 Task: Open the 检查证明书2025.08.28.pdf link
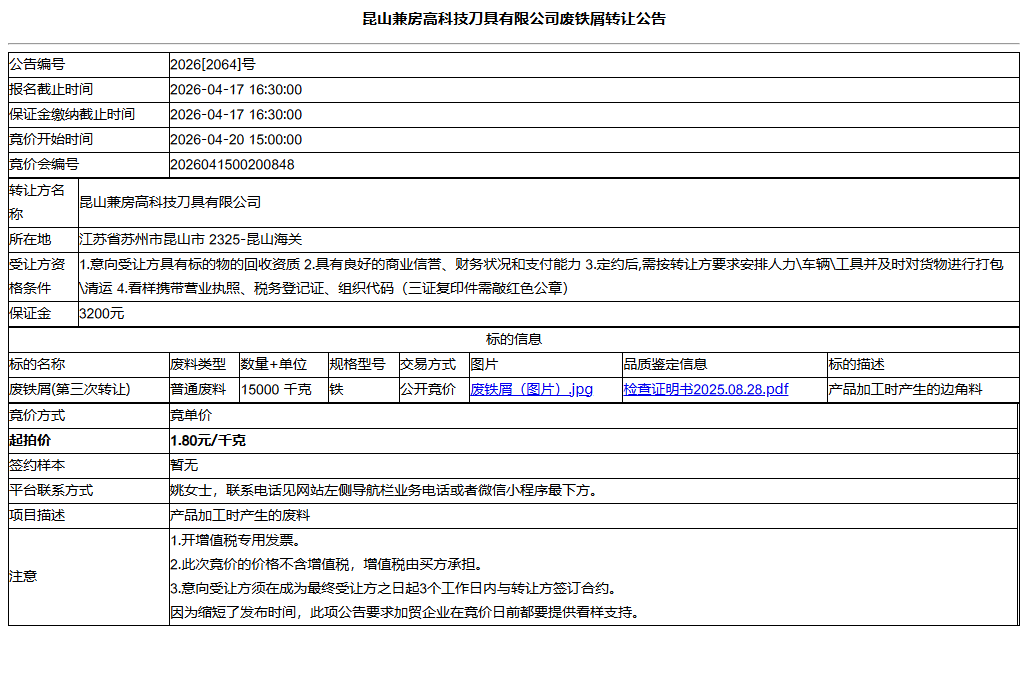pos(705,389)
